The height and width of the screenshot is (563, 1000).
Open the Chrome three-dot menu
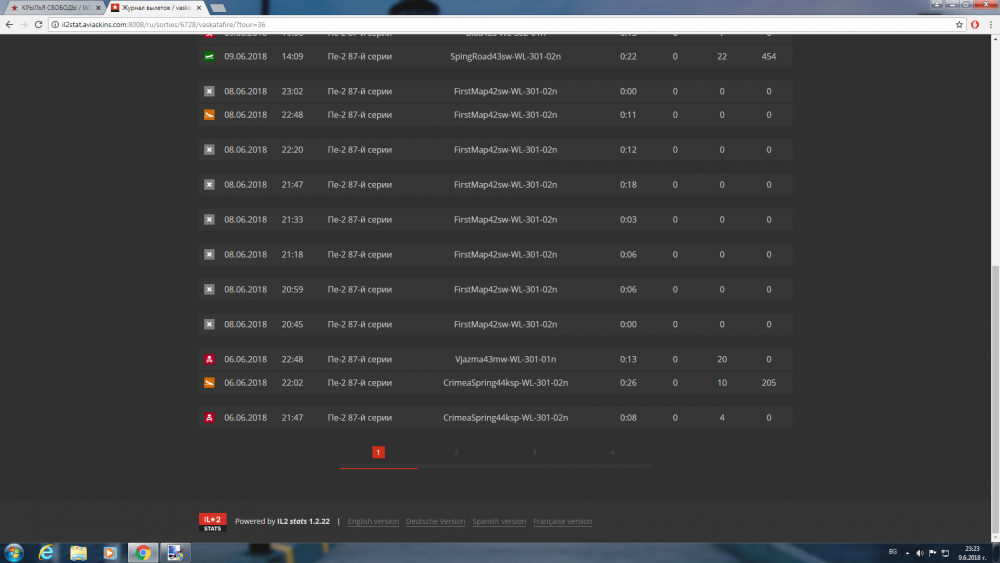pos(990,24)
